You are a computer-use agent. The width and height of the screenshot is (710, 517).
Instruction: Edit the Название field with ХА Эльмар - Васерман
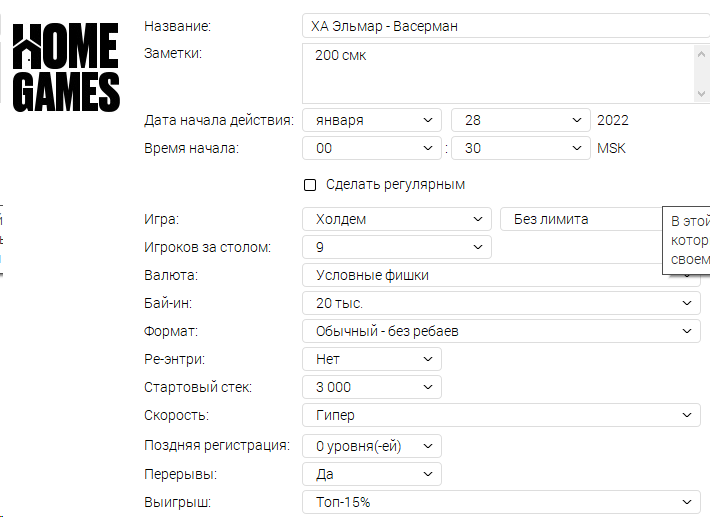(506, 26)
